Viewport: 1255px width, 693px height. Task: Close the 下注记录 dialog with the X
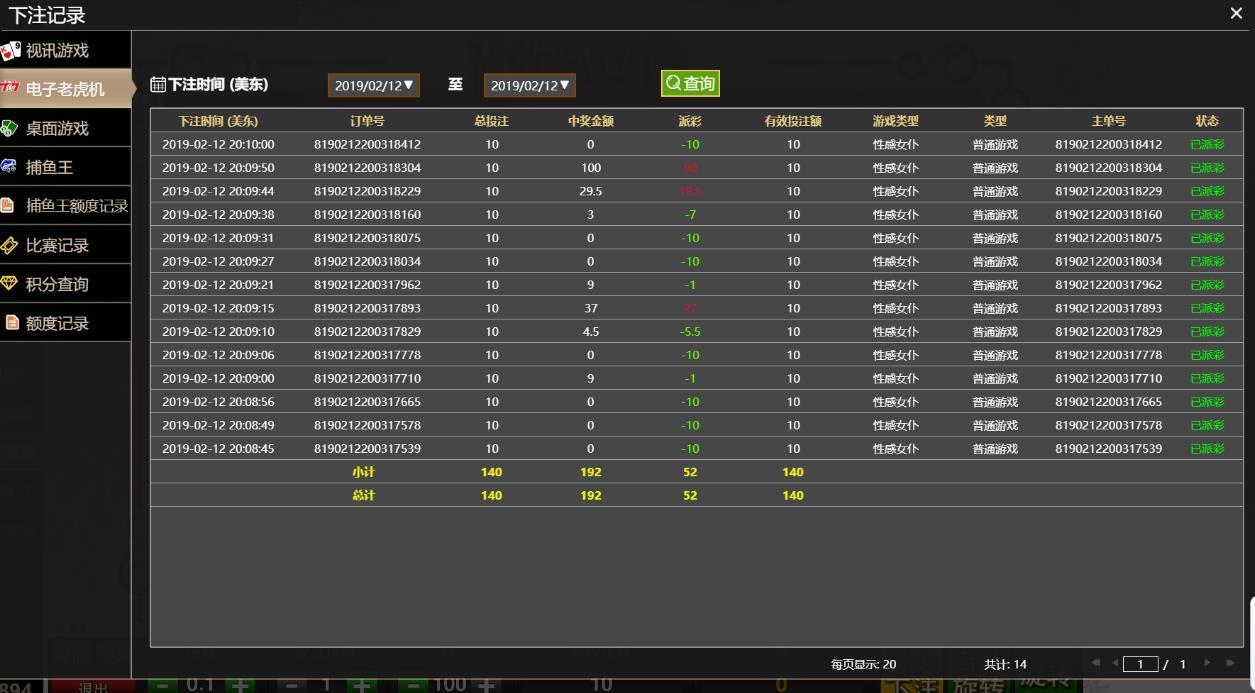[x=1236, y=13]
